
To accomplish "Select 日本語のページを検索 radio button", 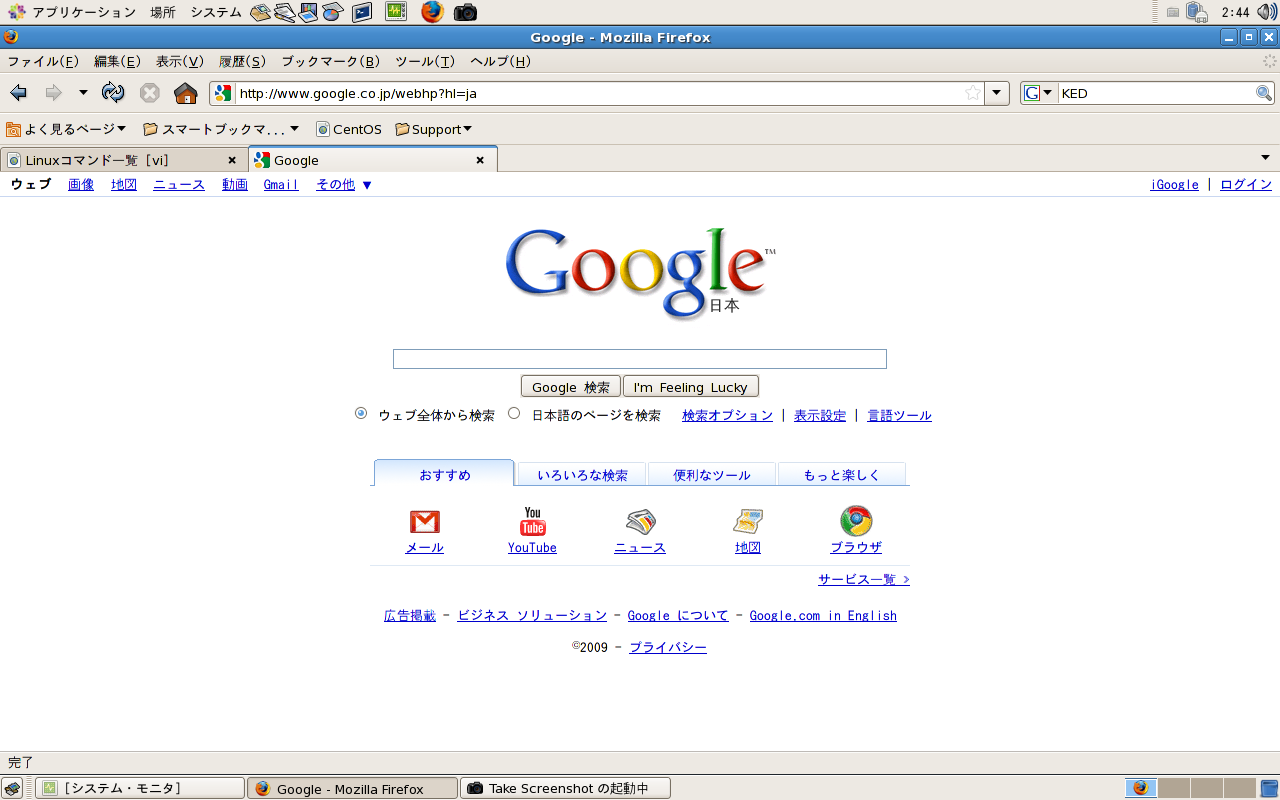I will coord(514,413).
